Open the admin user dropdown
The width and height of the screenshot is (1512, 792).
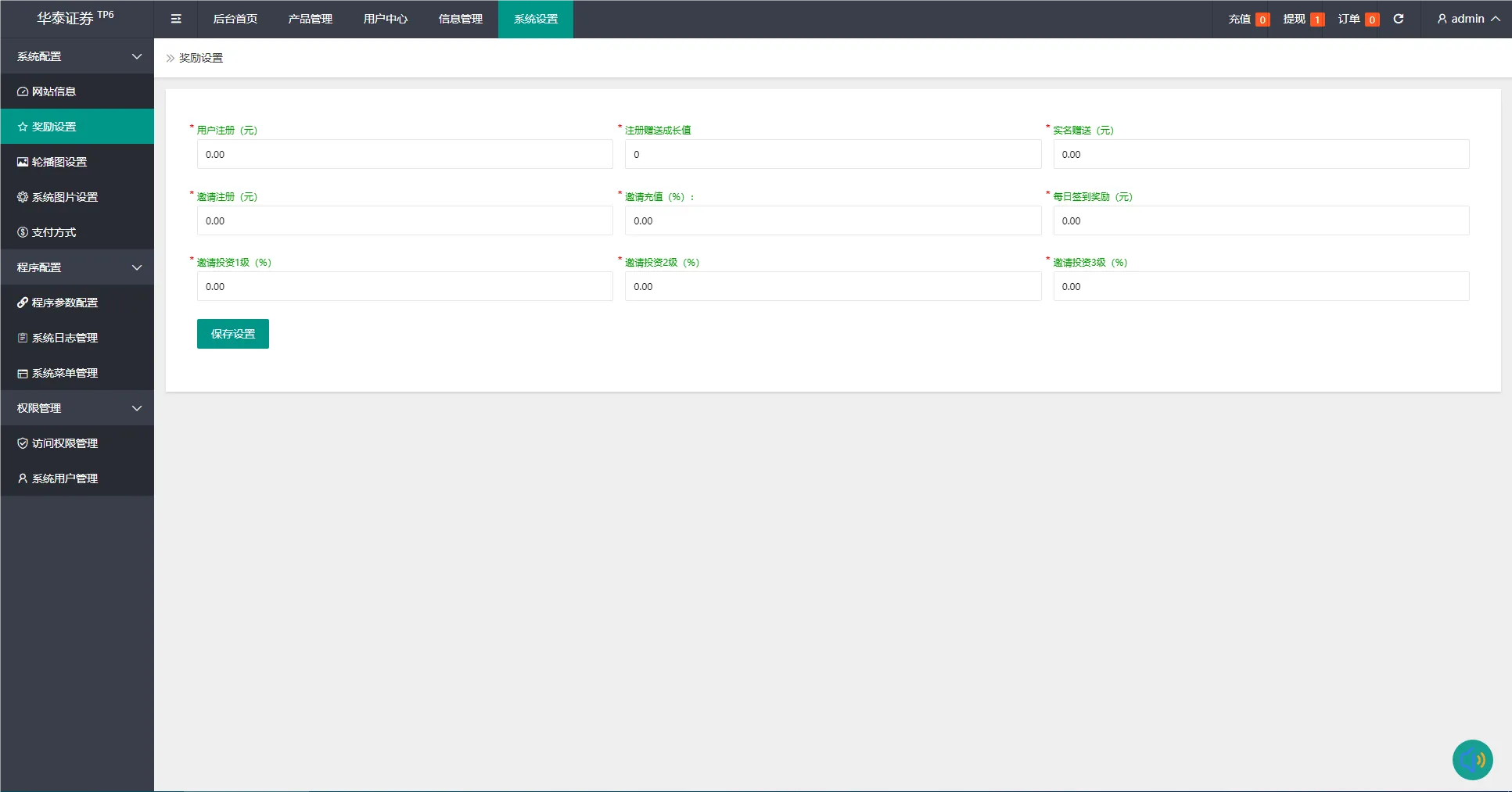click(x=1467, y=19)
